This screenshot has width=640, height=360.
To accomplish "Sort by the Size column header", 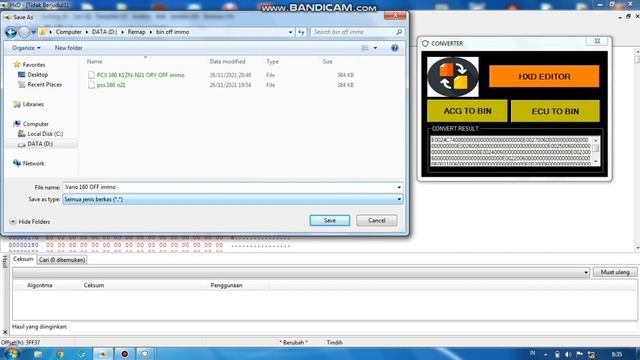I will pos(327,62).
